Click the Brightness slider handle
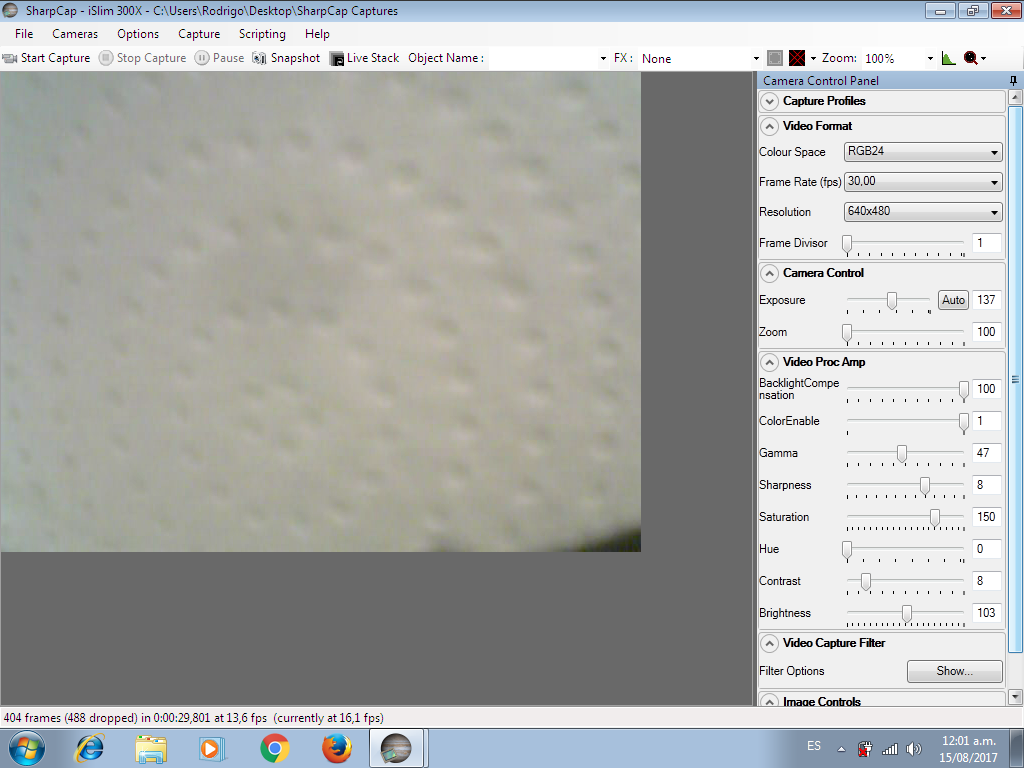This screenshot has height=768, width=1024. pos(906,614)
